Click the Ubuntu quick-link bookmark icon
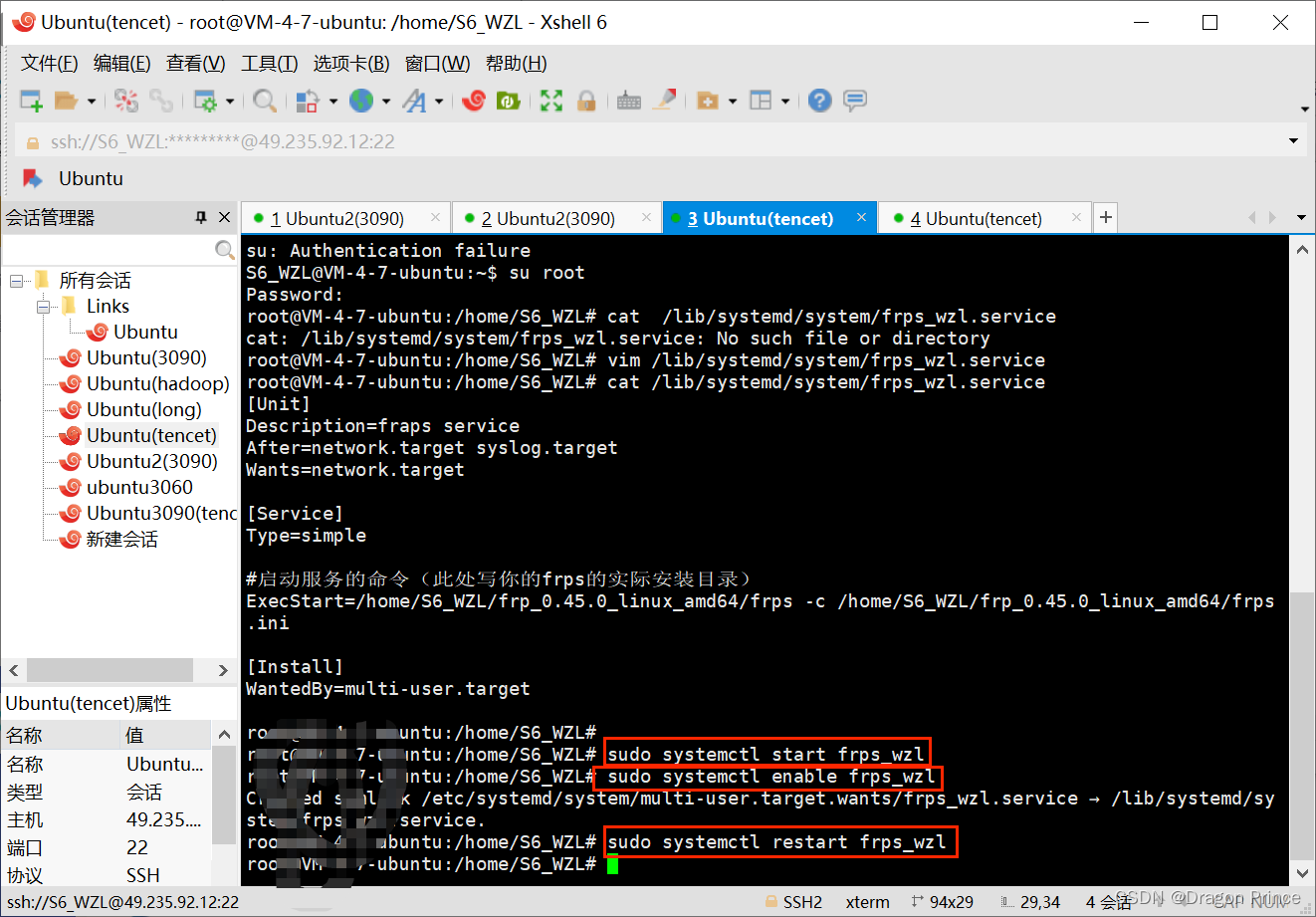 33,178
